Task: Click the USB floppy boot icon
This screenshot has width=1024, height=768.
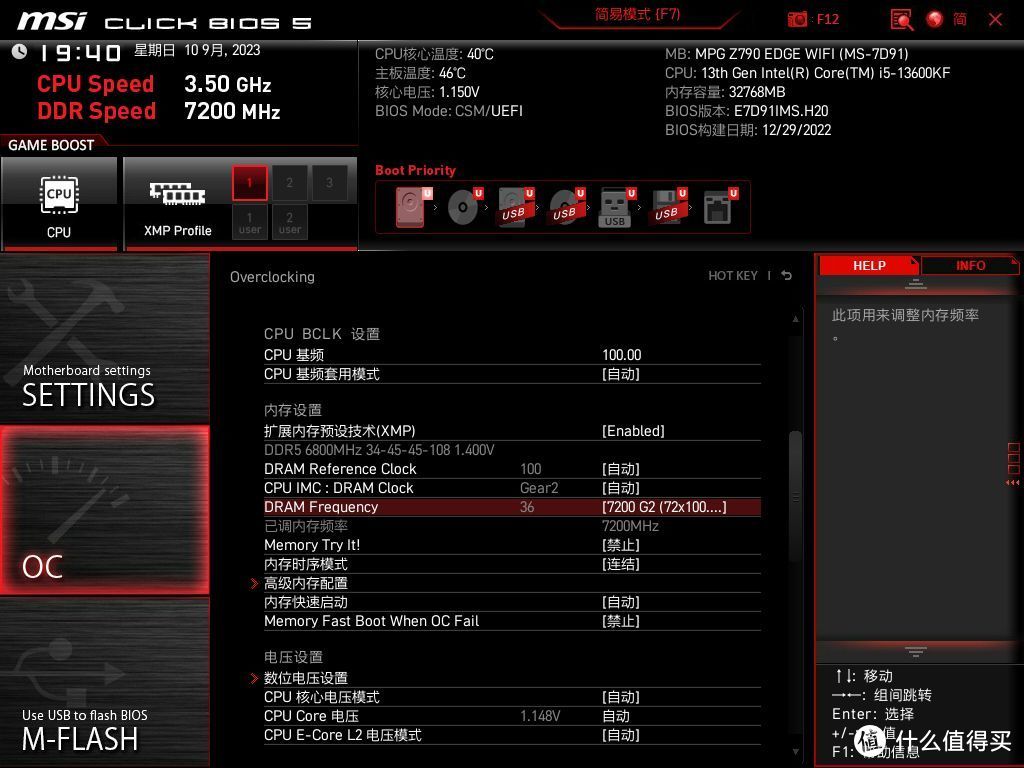Action: tap(668, 207)
